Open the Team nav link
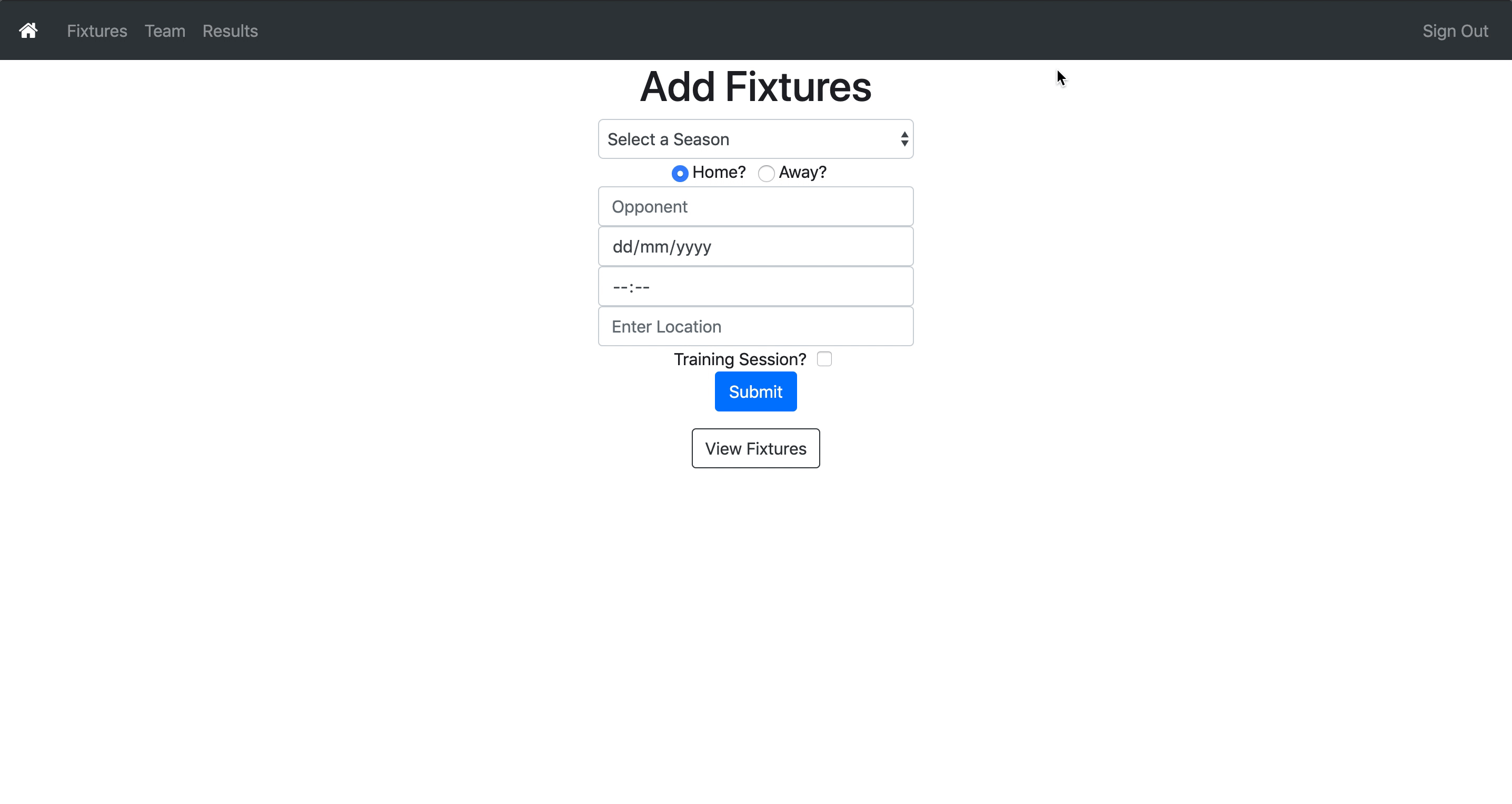The width and height of the screenshot is (1512, 804). click(165, 31)
